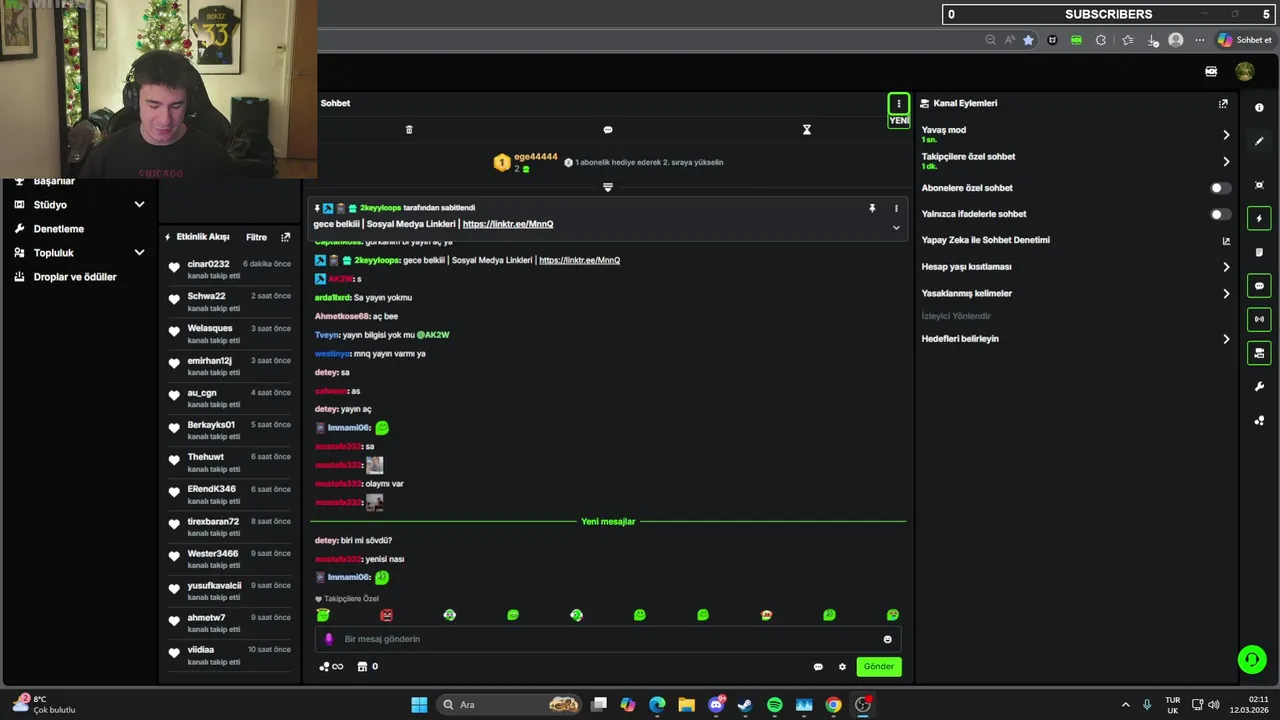Click the hourglass icon in chat toolbar
This screenshot has width=1280, height=720.
pyautogui.click(x=807, y=130)
